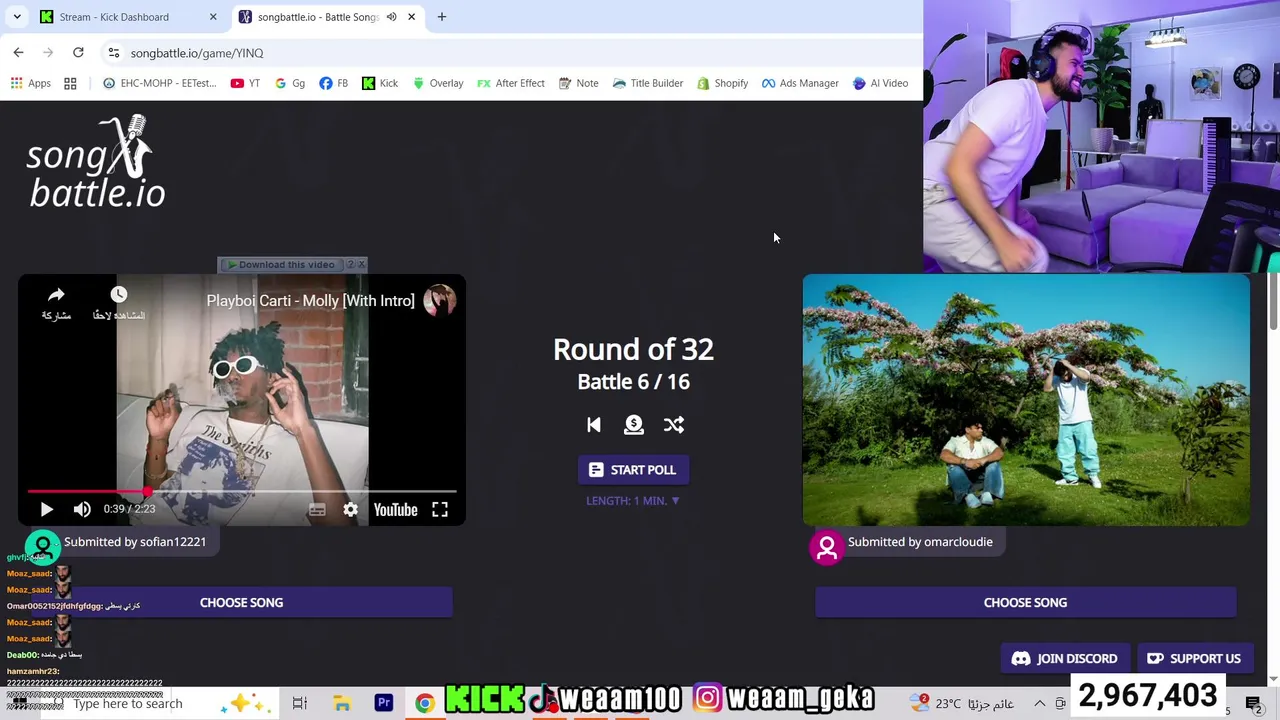Close the Download this video overlay
Screen dimensions: 1280x720
[x=362, y=264]
